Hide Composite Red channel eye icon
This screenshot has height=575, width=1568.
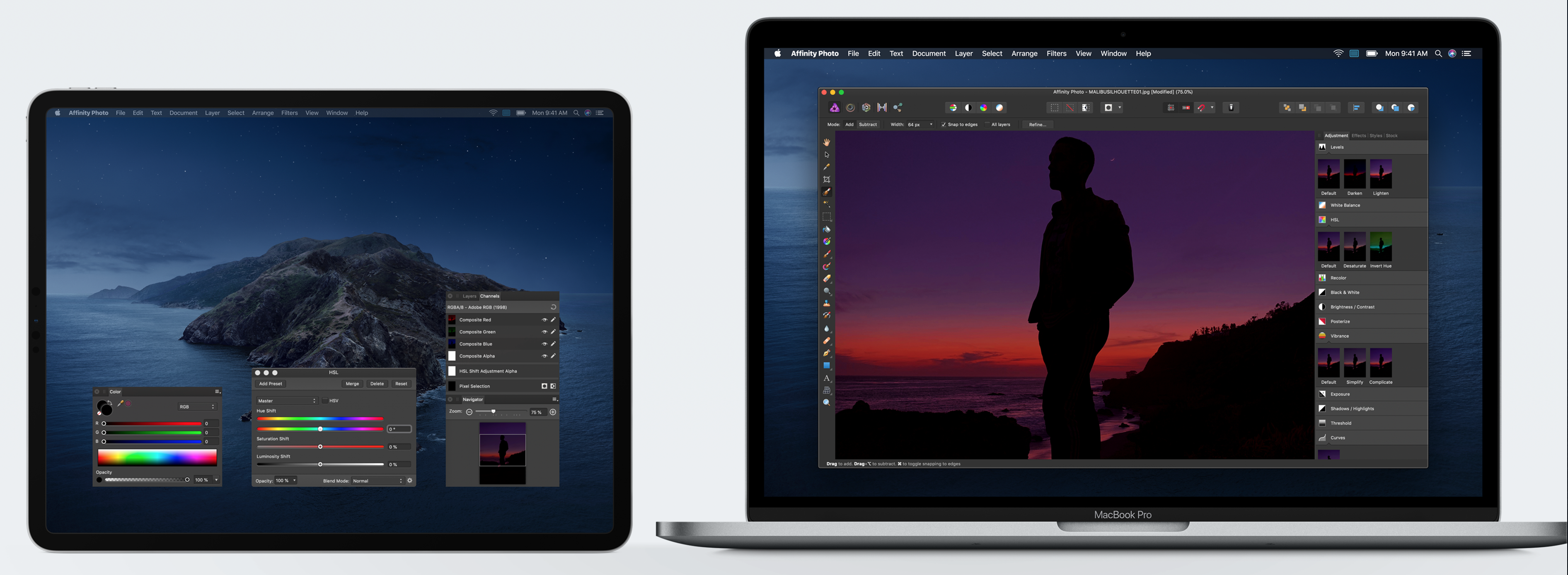pyautogui.click(x=544, y=320)
